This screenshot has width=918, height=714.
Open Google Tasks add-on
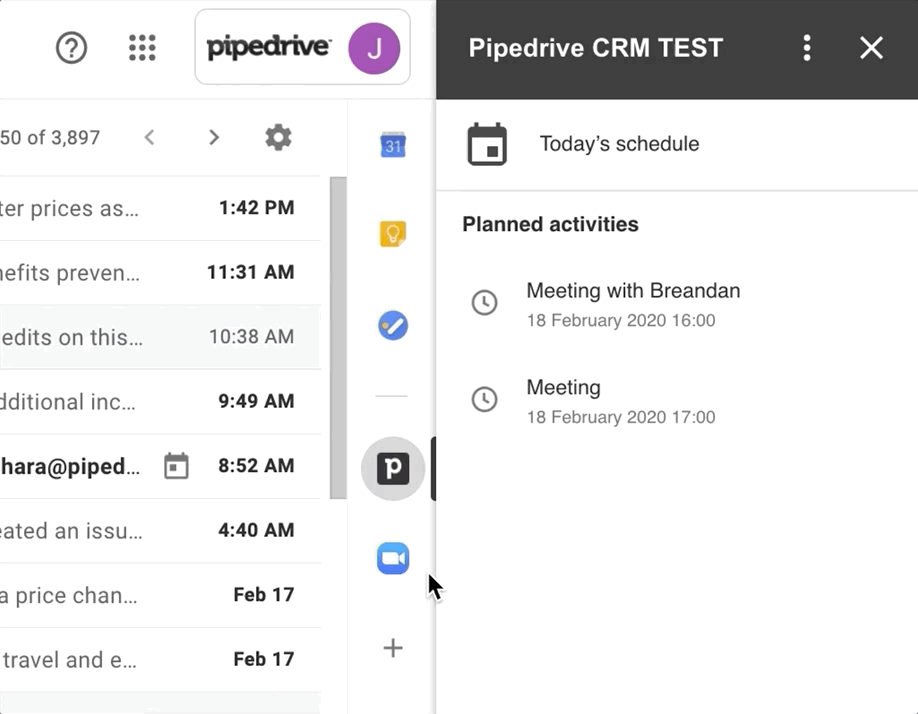click(x=393, y=325)
